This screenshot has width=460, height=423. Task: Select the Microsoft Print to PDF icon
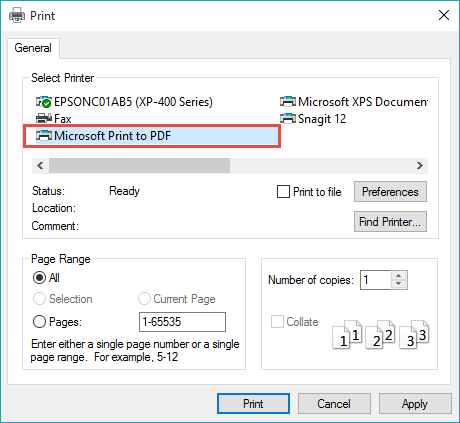click(44, 136)
